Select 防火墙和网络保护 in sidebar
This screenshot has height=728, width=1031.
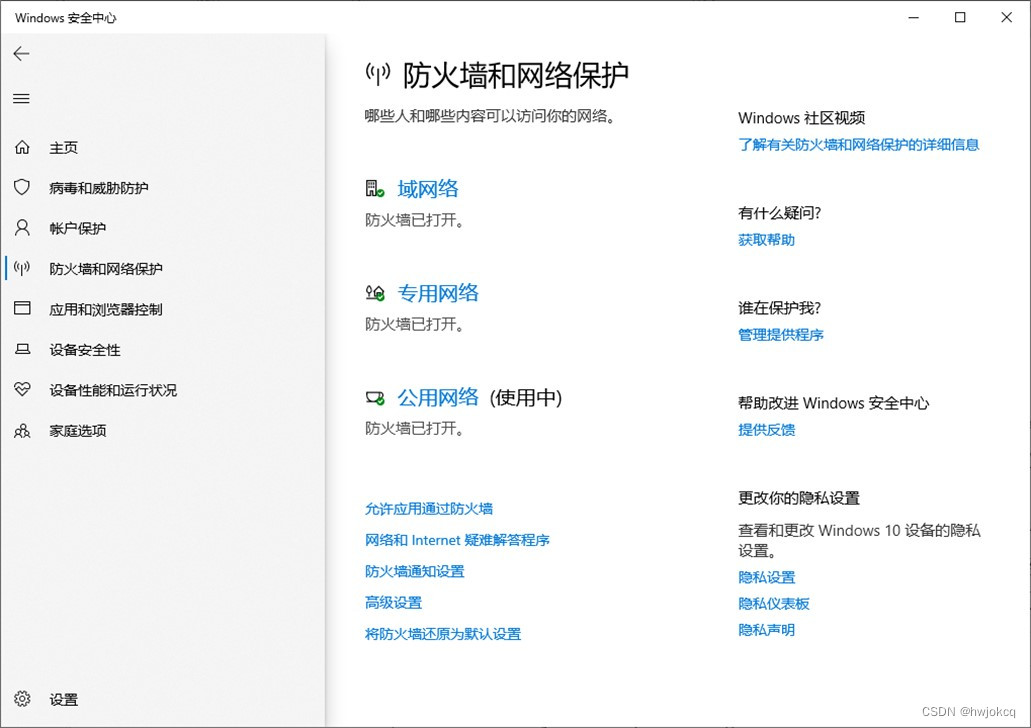tap(106, 269)
